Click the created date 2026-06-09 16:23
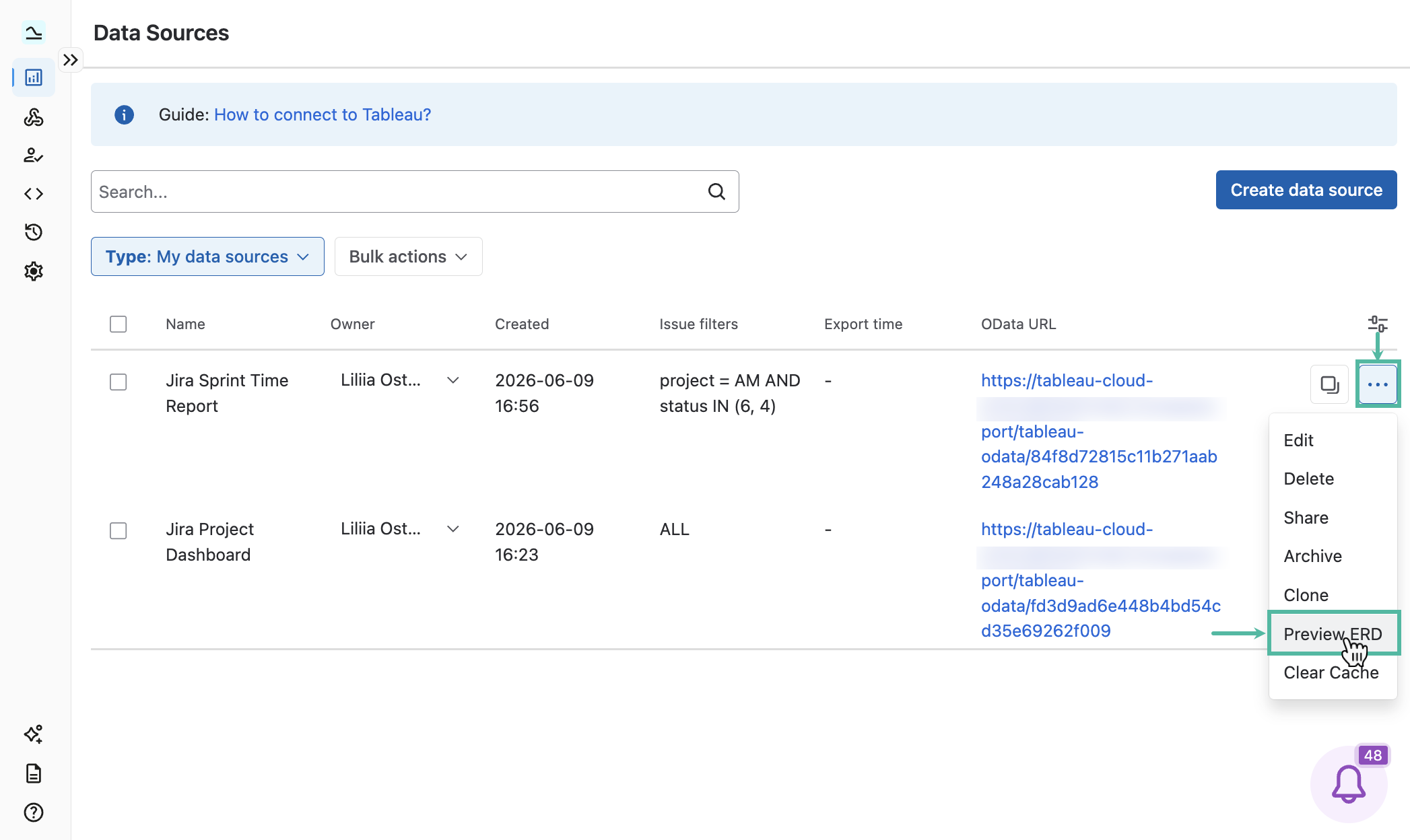The width and height of the screenshot is (1410, 840). coord(544,542)
